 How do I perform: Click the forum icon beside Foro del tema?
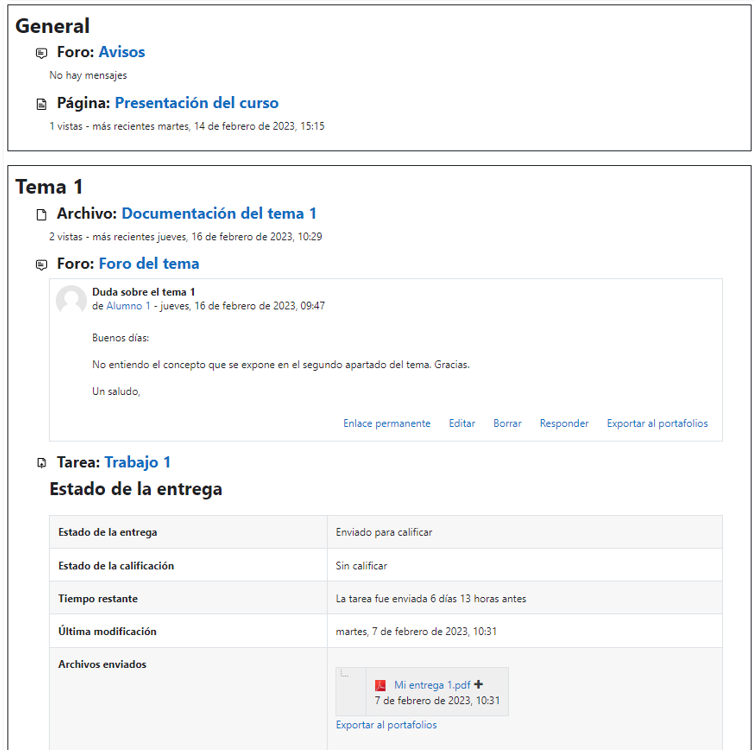click(41, 265)
